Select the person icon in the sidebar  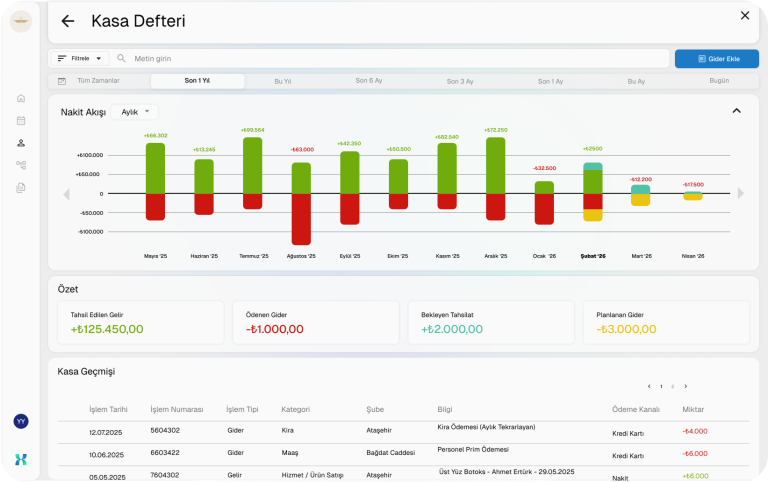pos(21,143)
